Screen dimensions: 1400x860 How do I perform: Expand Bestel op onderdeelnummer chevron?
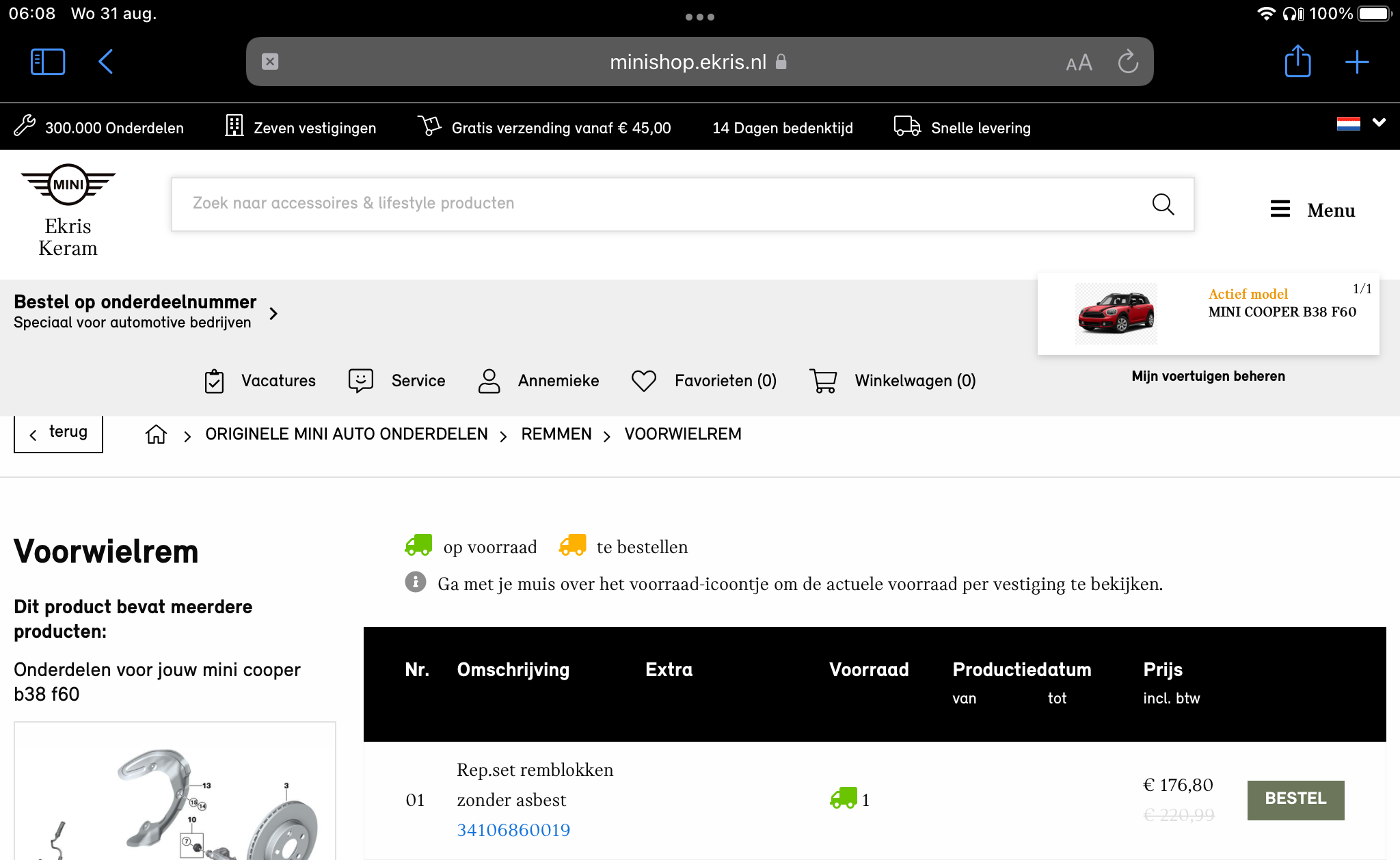[273, 313]
